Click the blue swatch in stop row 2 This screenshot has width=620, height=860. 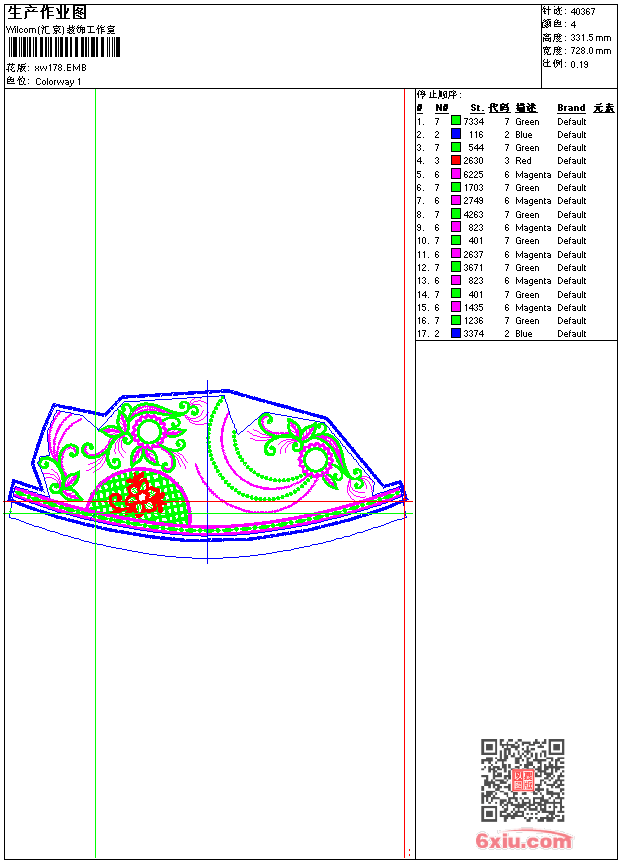(456, 133)
